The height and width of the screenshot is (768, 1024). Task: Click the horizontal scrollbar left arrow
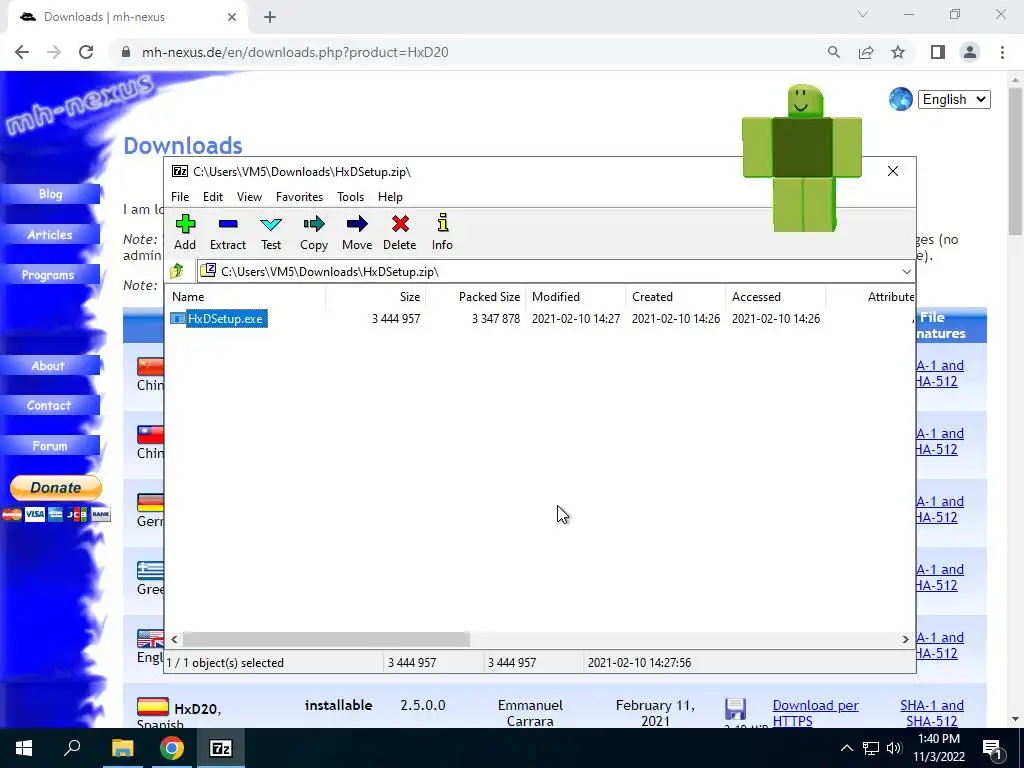[x=174, y=639]
